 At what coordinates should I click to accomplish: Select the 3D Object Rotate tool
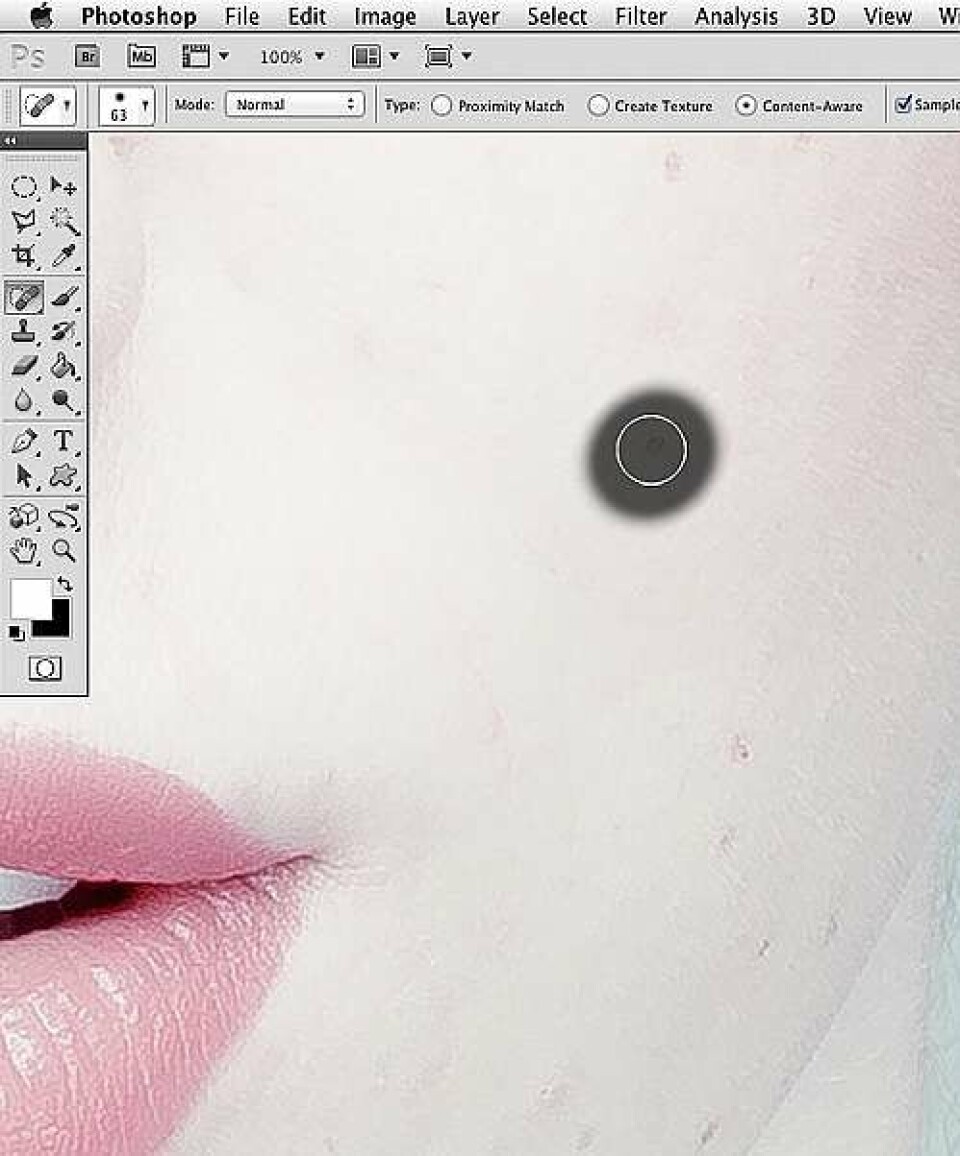click(24, 517)
